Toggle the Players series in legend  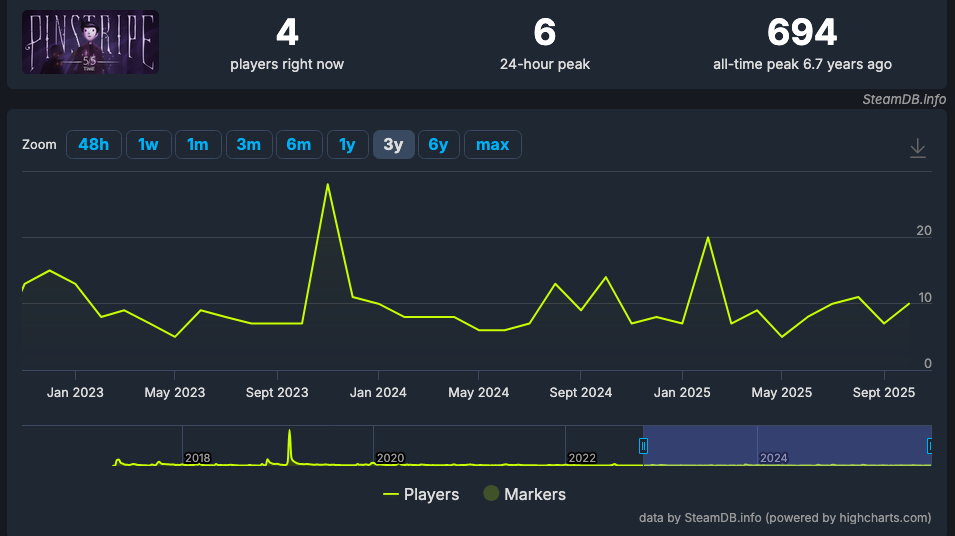pos(421,494)
